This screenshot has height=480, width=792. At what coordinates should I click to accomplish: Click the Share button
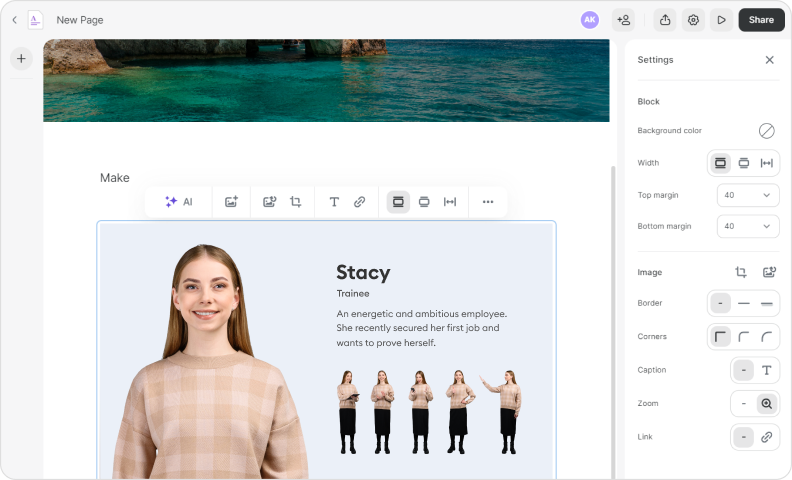761,20
